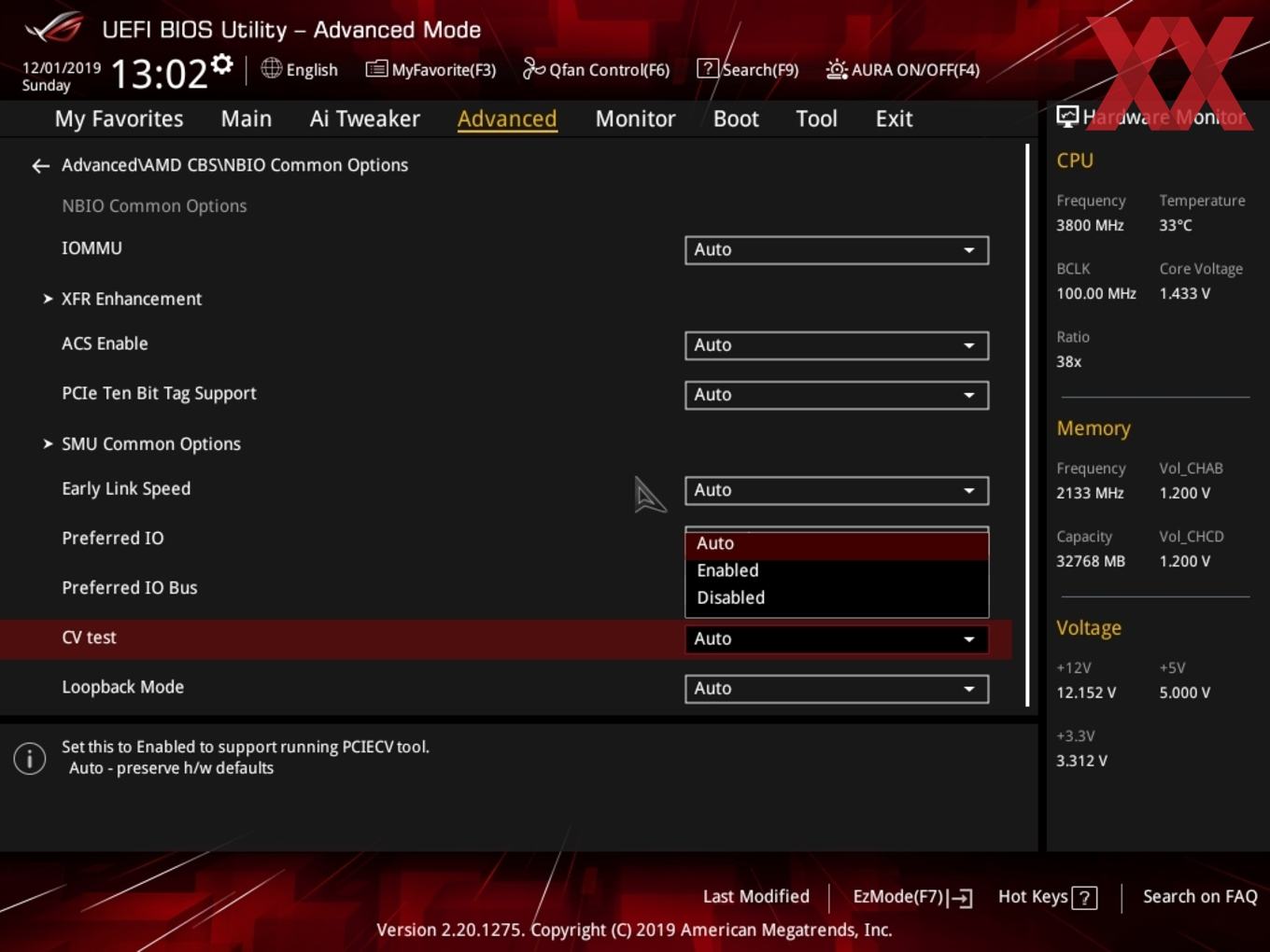Choose Enabled in the open dropdown list

pos(837,570)
